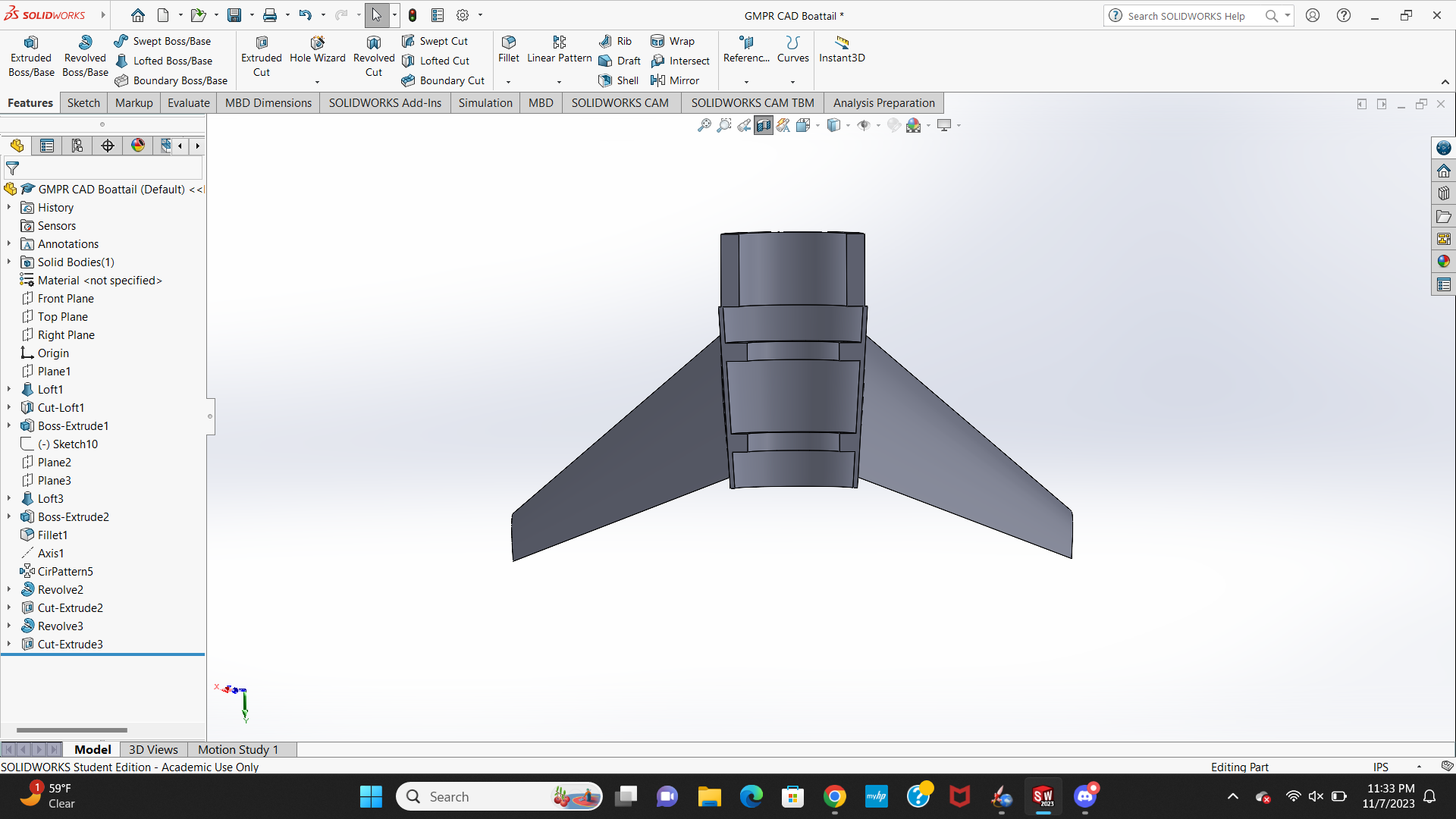Click Swept Boss/Base button

[x=162, y=41]
